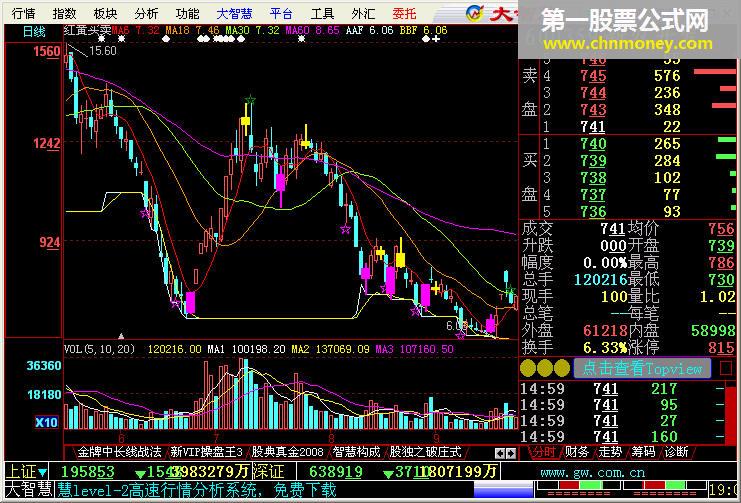
Task: Click the BBF 6.06 indicator label
Action: click(x=423, y=30)
